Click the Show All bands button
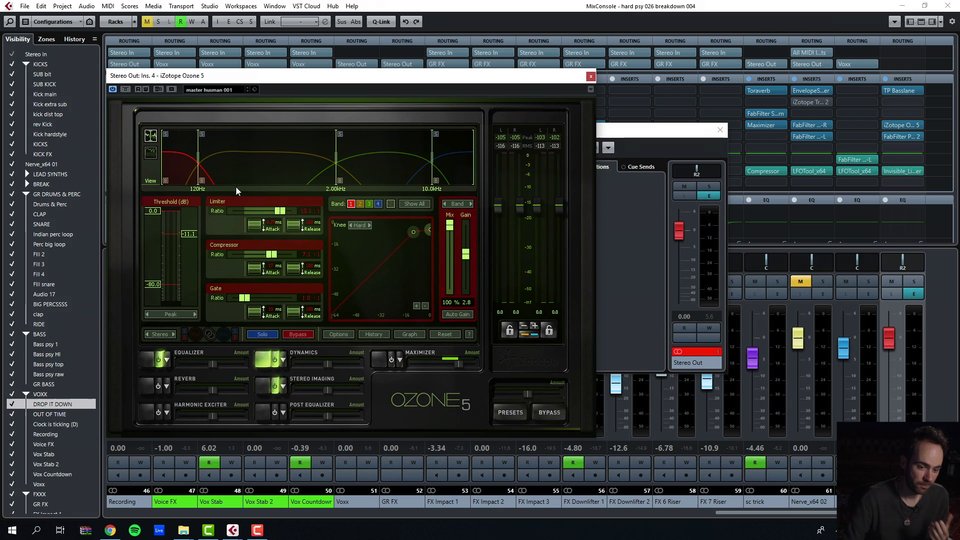The height and width of the screenshot is (540, 960). click(x=414, y=204)
